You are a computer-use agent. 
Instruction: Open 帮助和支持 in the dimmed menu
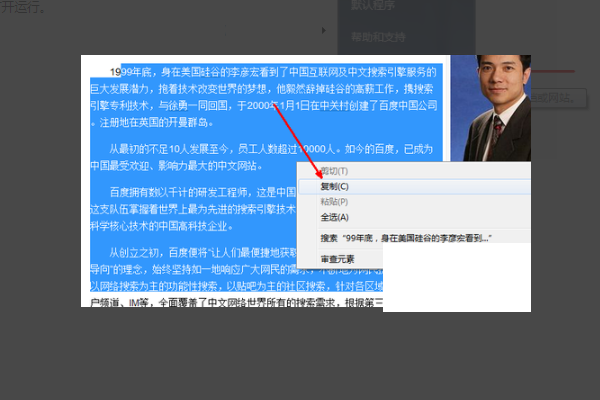pyautogui.click(x=378, y=37)
